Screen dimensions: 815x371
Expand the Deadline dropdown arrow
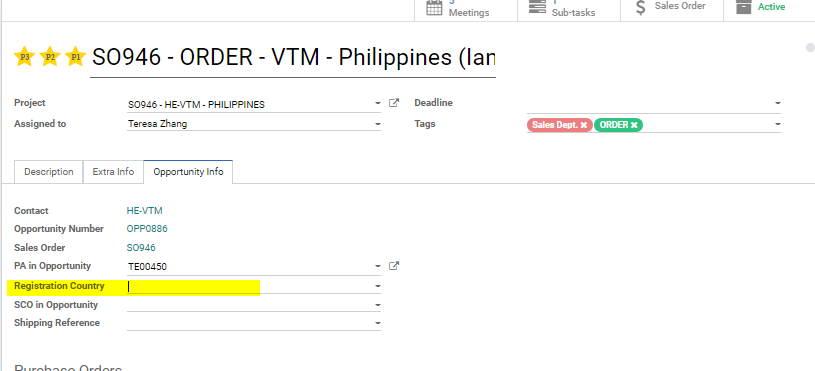pyautogui.click(x=778, y=103)
